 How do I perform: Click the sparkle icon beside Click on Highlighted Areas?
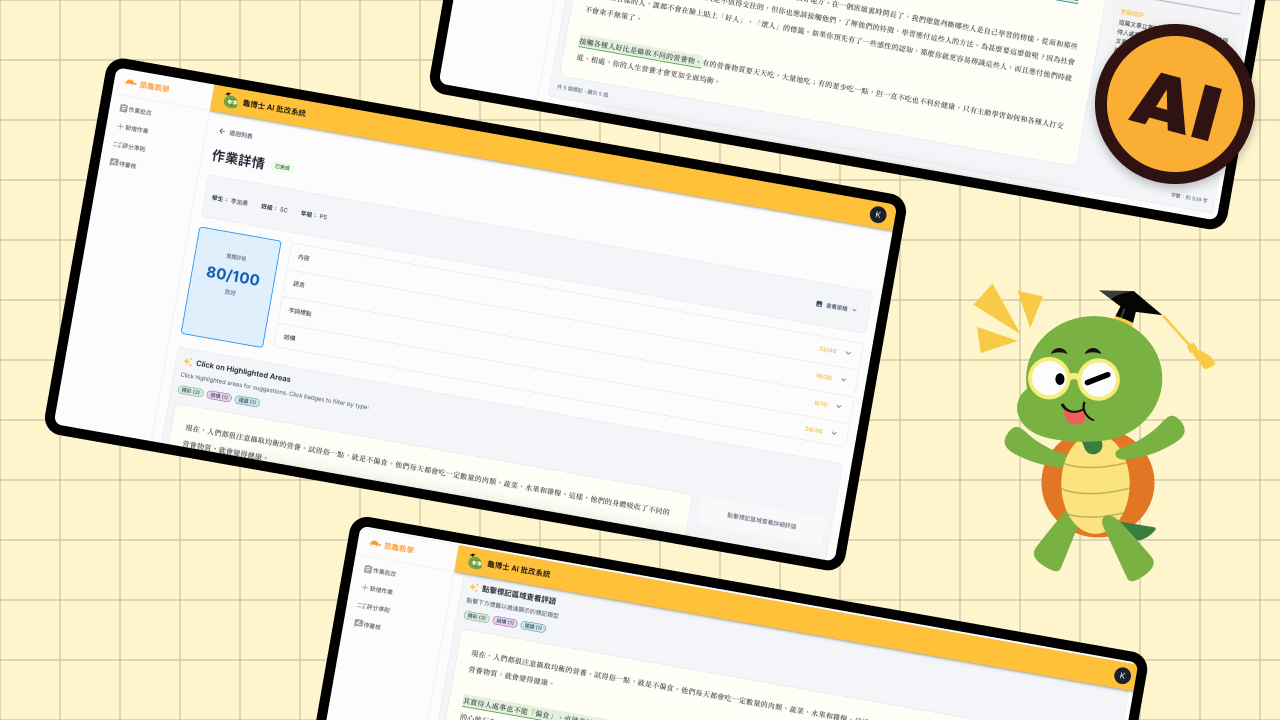click(x=187, y=361)
